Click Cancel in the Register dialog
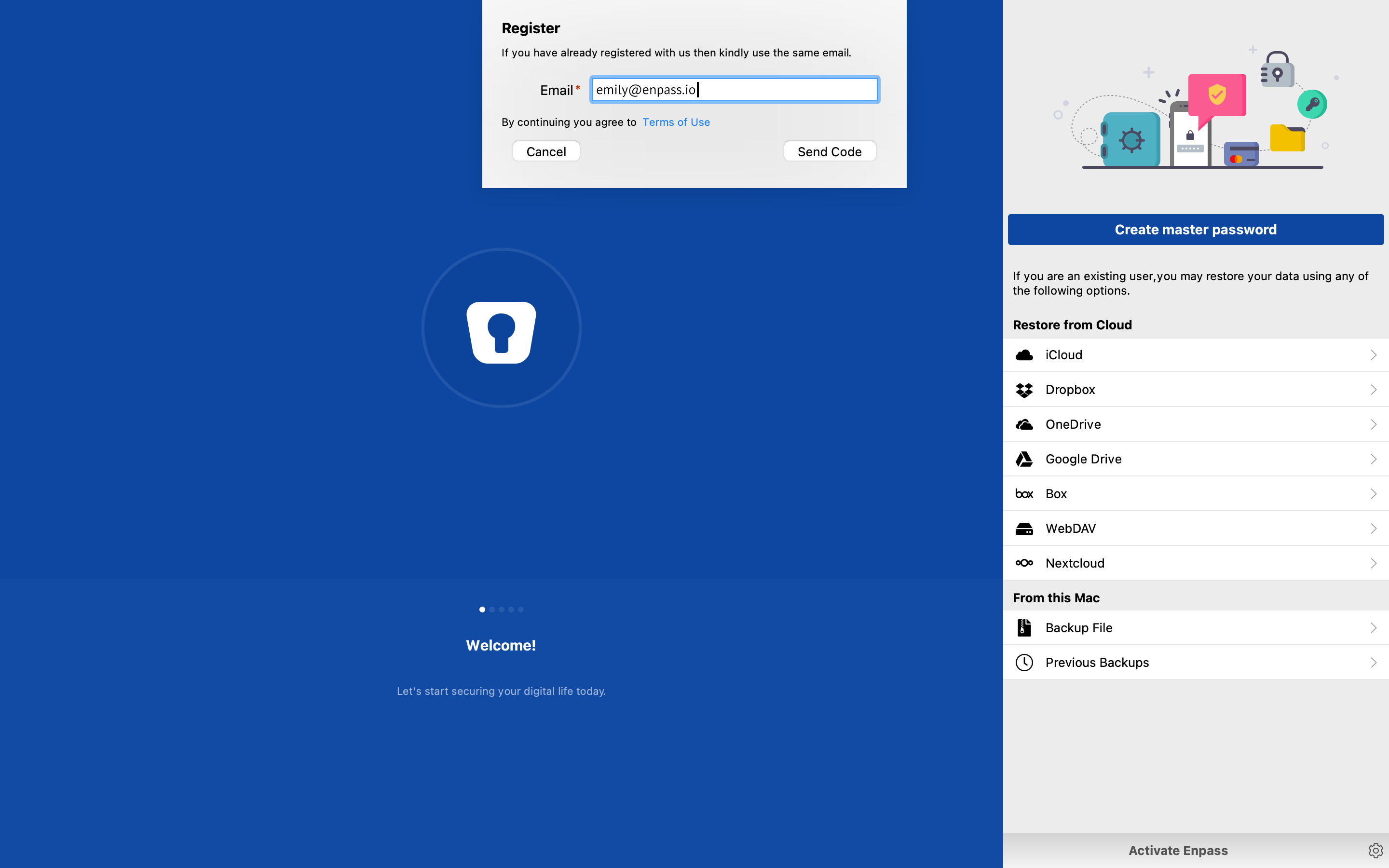1389x868 pixels. point(546,151)
